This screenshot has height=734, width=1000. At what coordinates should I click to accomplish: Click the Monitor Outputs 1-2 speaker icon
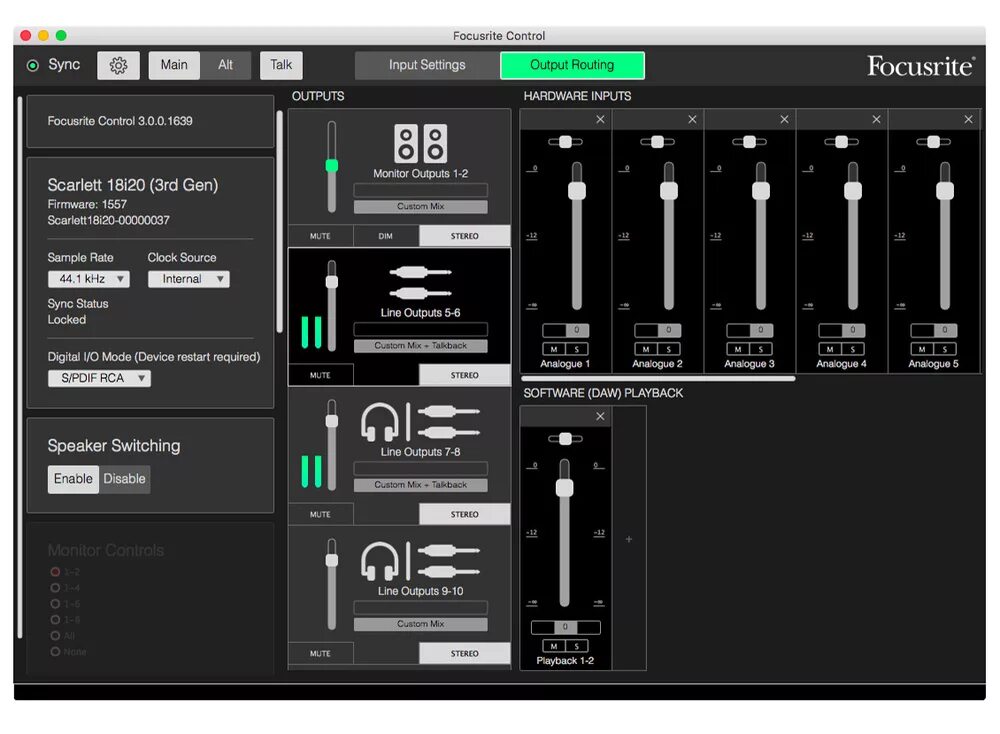(x=420, y=143)
